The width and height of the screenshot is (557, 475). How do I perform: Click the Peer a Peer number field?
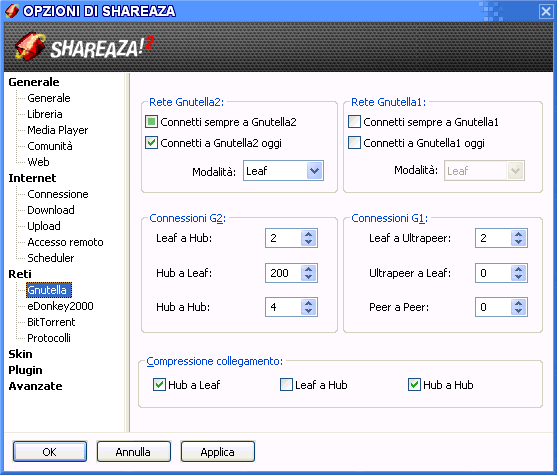pos(493,307)
